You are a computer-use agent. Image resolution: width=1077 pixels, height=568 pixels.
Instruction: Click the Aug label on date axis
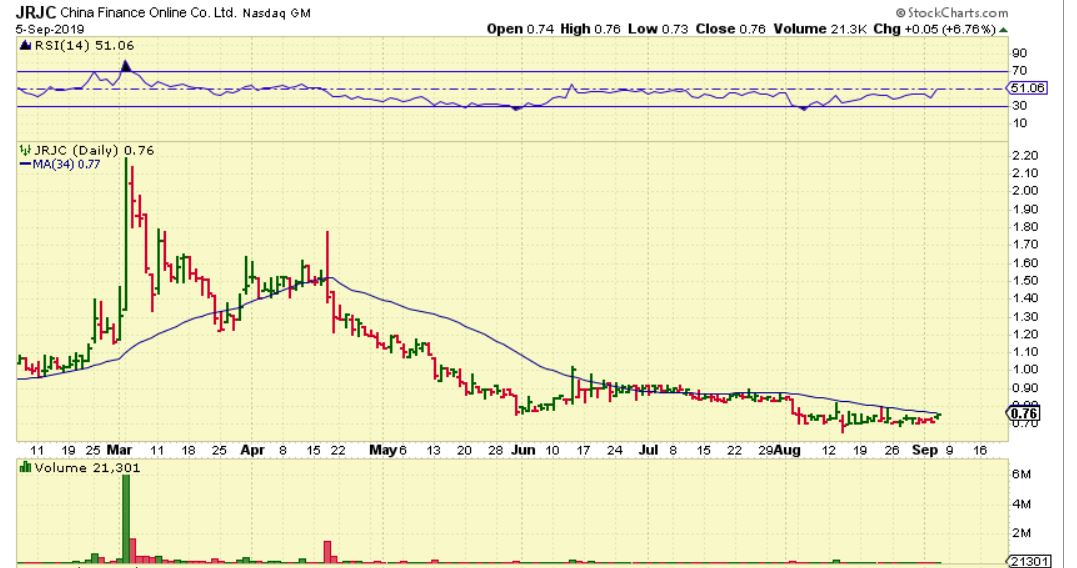pyautogui.click(x=788, y=451)
